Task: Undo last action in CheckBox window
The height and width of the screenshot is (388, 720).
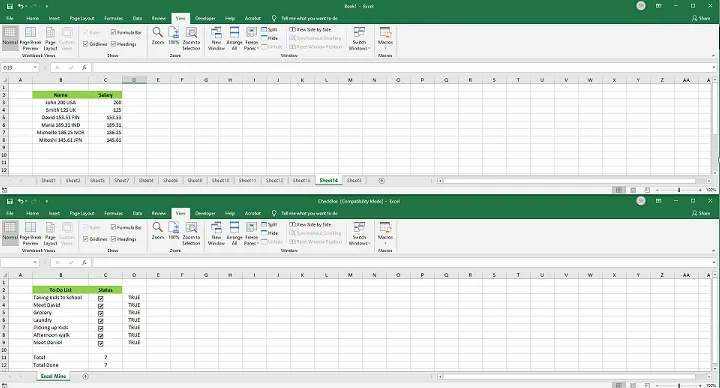Action: coord(21,201)
